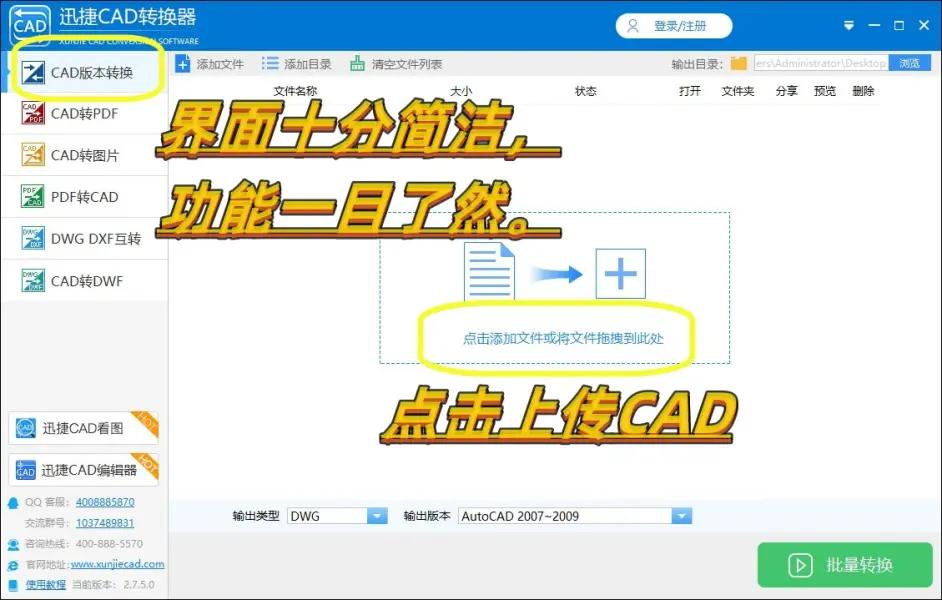Click hotline number 400-888-5570

point(109,544)
